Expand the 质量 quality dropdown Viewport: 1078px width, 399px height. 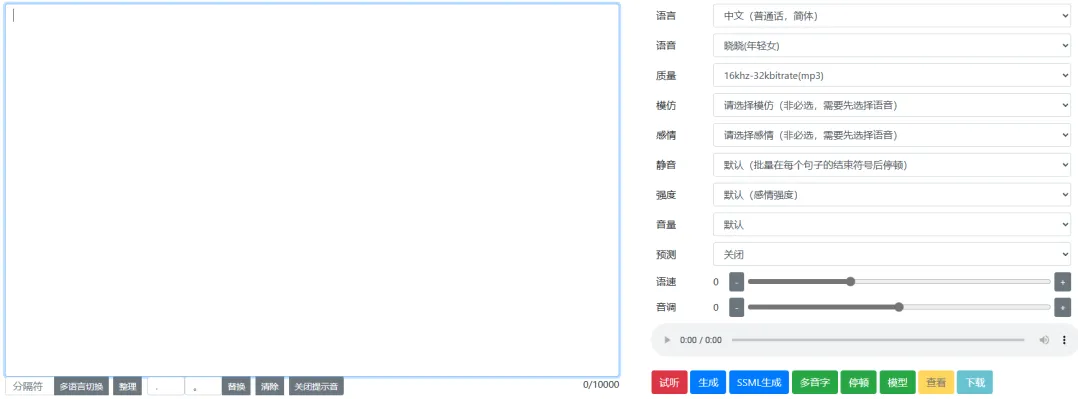(x=892, y=76)
